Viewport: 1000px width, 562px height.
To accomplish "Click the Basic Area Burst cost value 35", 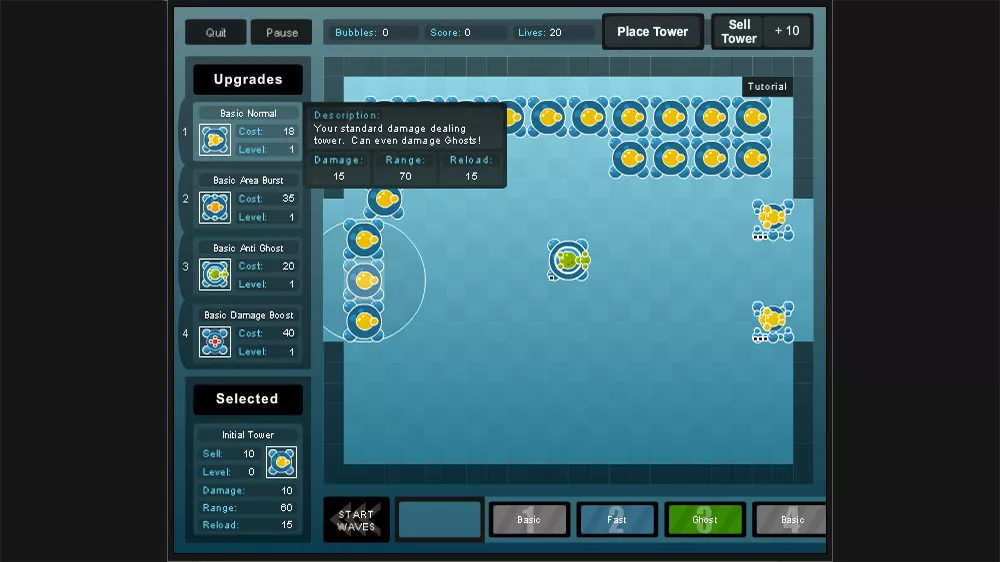I will 288,198.
